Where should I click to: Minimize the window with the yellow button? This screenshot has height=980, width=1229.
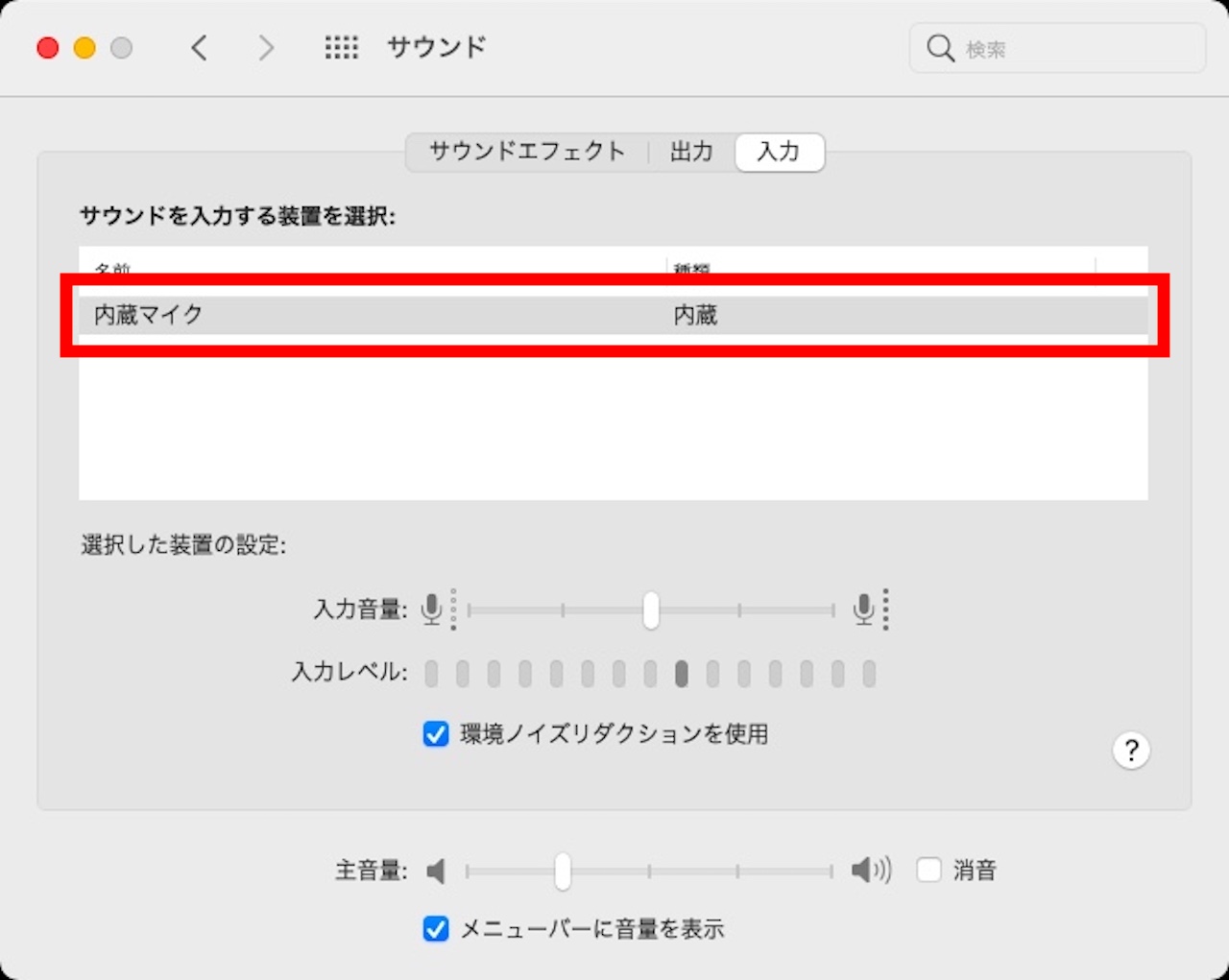point(84,48)
